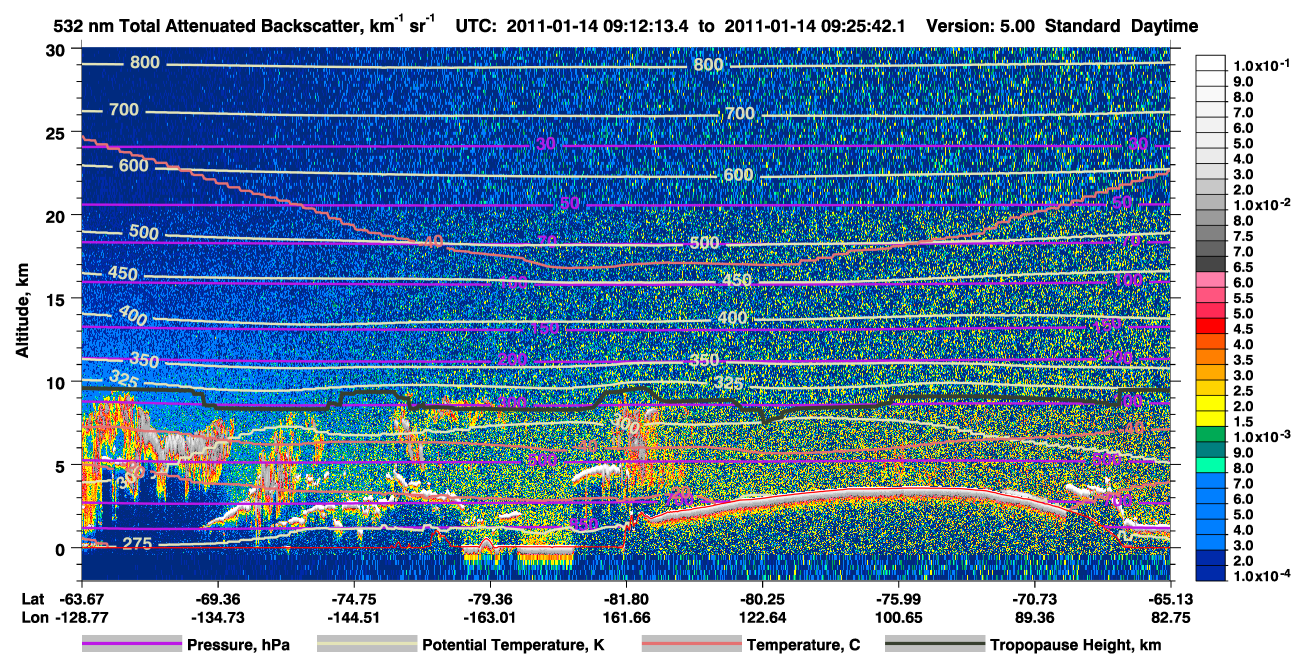
Task: Click latitude value -74.75
Action: coord(353,598)
